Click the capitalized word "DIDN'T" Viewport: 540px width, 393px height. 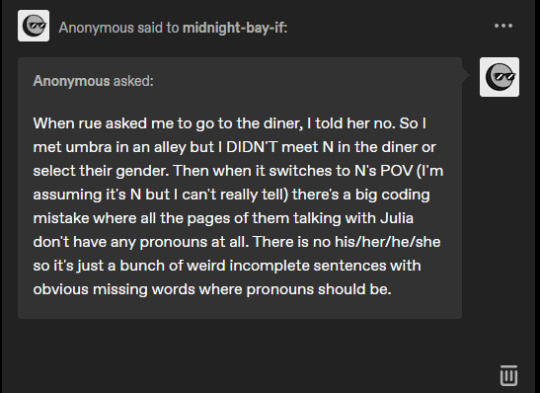252,147
